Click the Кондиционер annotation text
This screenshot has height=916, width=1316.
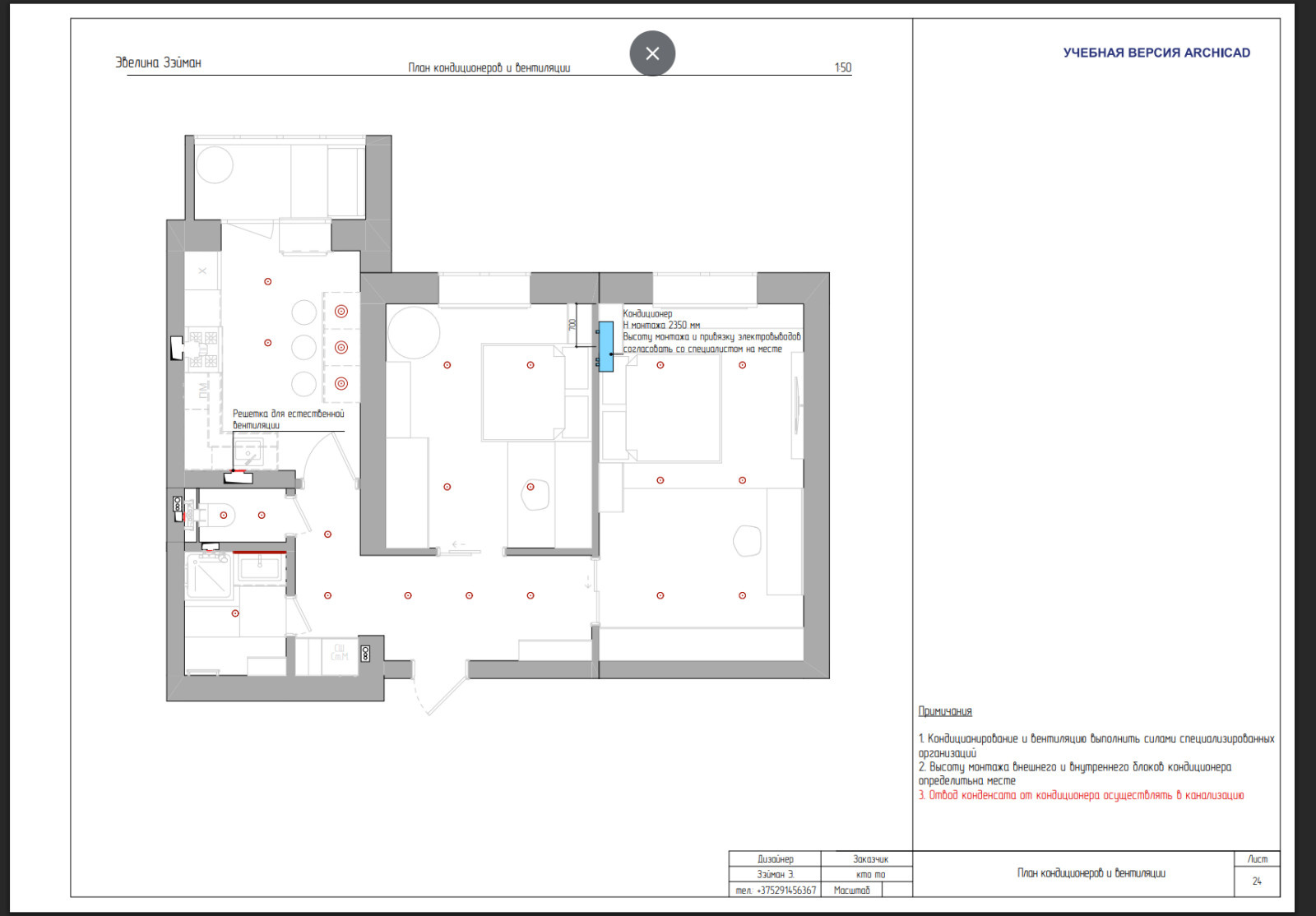647,313
